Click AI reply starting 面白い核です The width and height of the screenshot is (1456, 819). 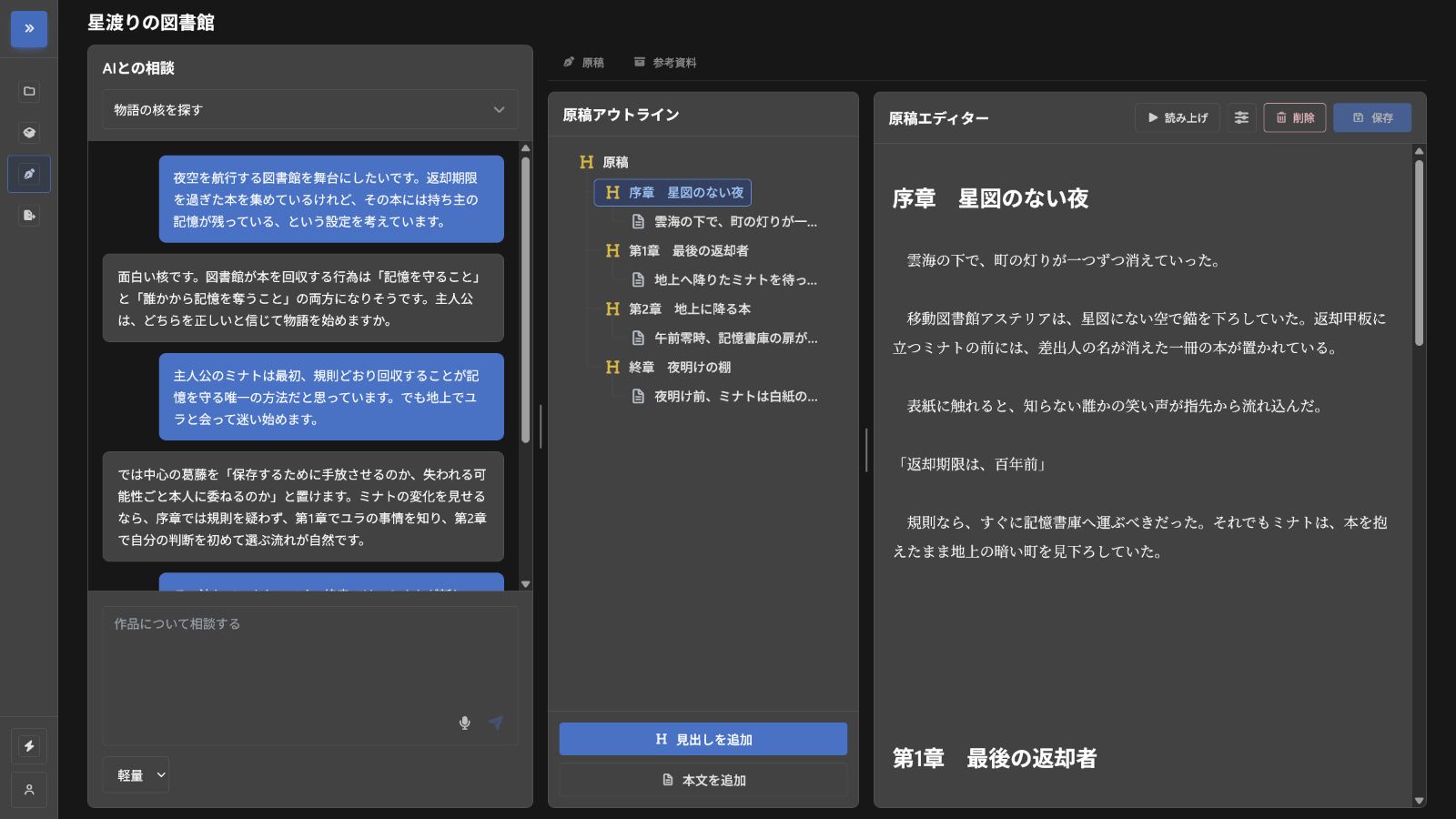pyautogui.click(x=303, y=298)
